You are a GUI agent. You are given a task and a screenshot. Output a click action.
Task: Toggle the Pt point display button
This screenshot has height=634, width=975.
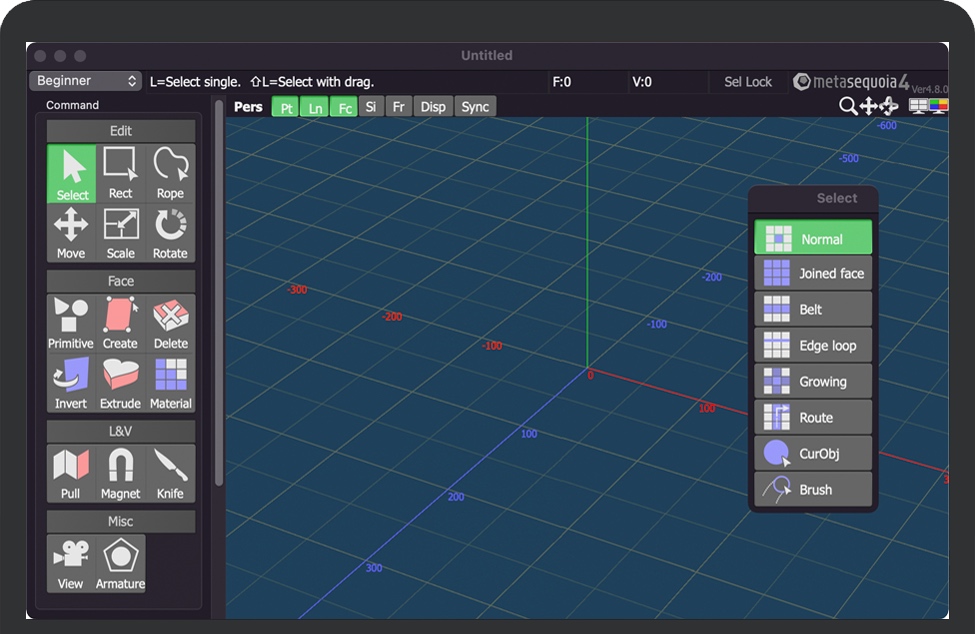pos(286,107)
